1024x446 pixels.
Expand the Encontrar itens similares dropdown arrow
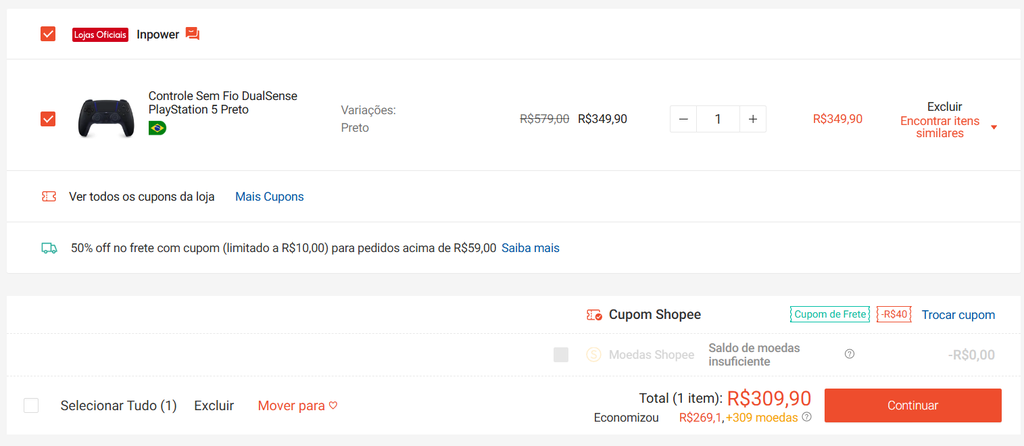[994, 127]
